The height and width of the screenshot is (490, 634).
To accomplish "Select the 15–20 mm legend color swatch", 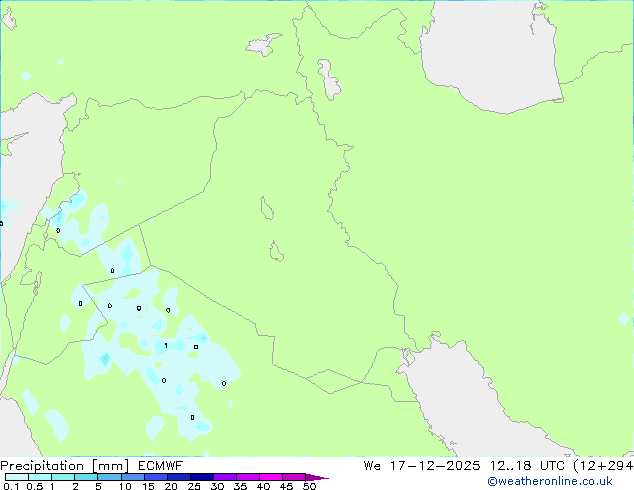I will (155, 477).
